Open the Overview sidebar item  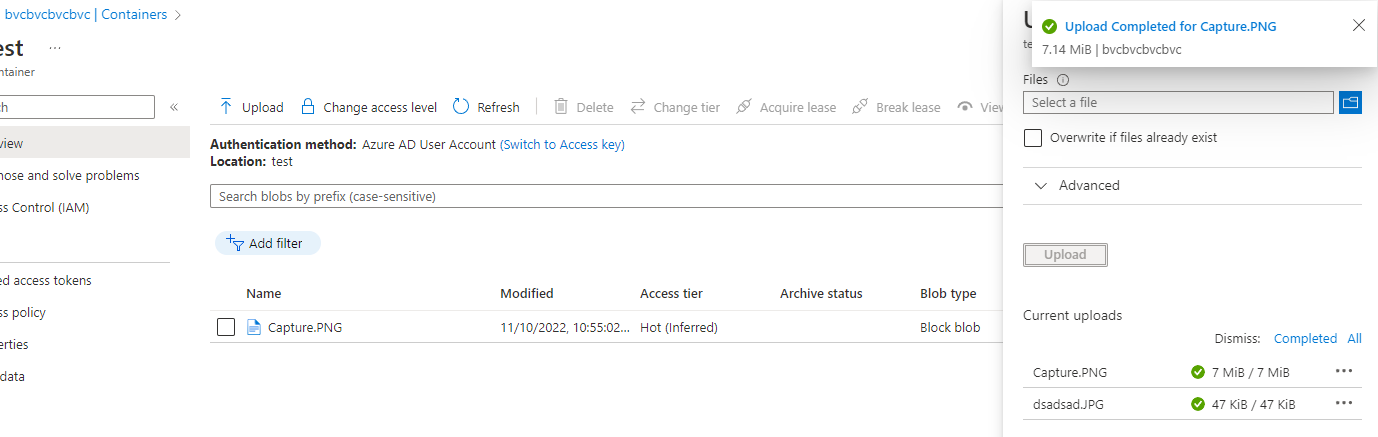coord(94,143)
